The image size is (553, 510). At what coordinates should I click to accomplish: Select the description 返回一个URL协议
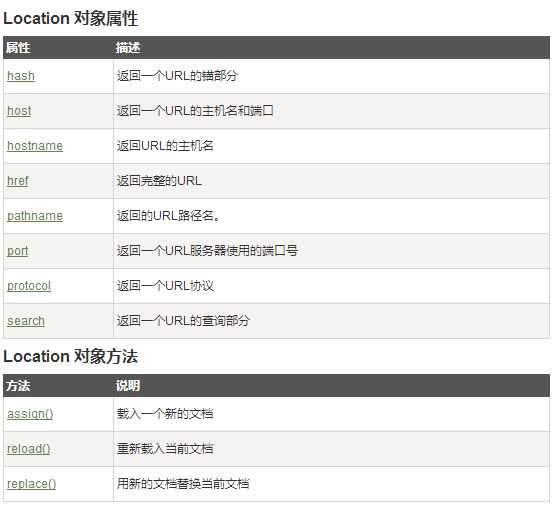coord(165,286)
